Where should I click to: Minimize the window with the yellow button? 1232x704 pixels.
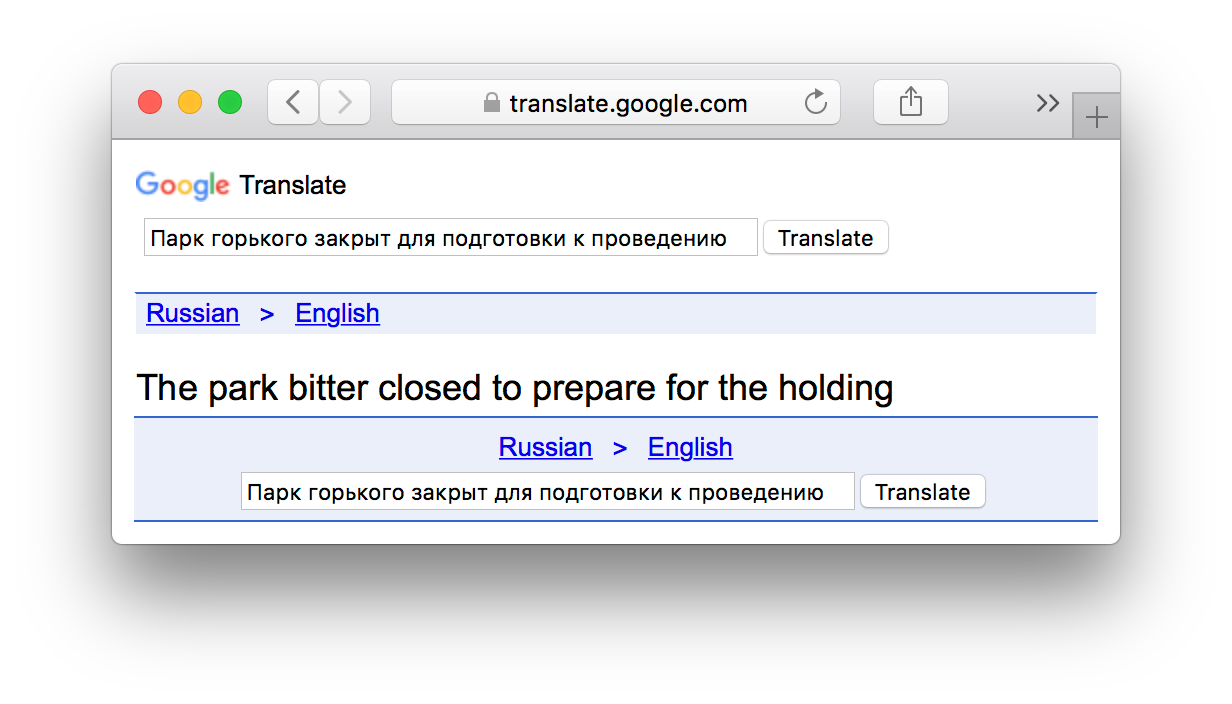pos(190,102)
